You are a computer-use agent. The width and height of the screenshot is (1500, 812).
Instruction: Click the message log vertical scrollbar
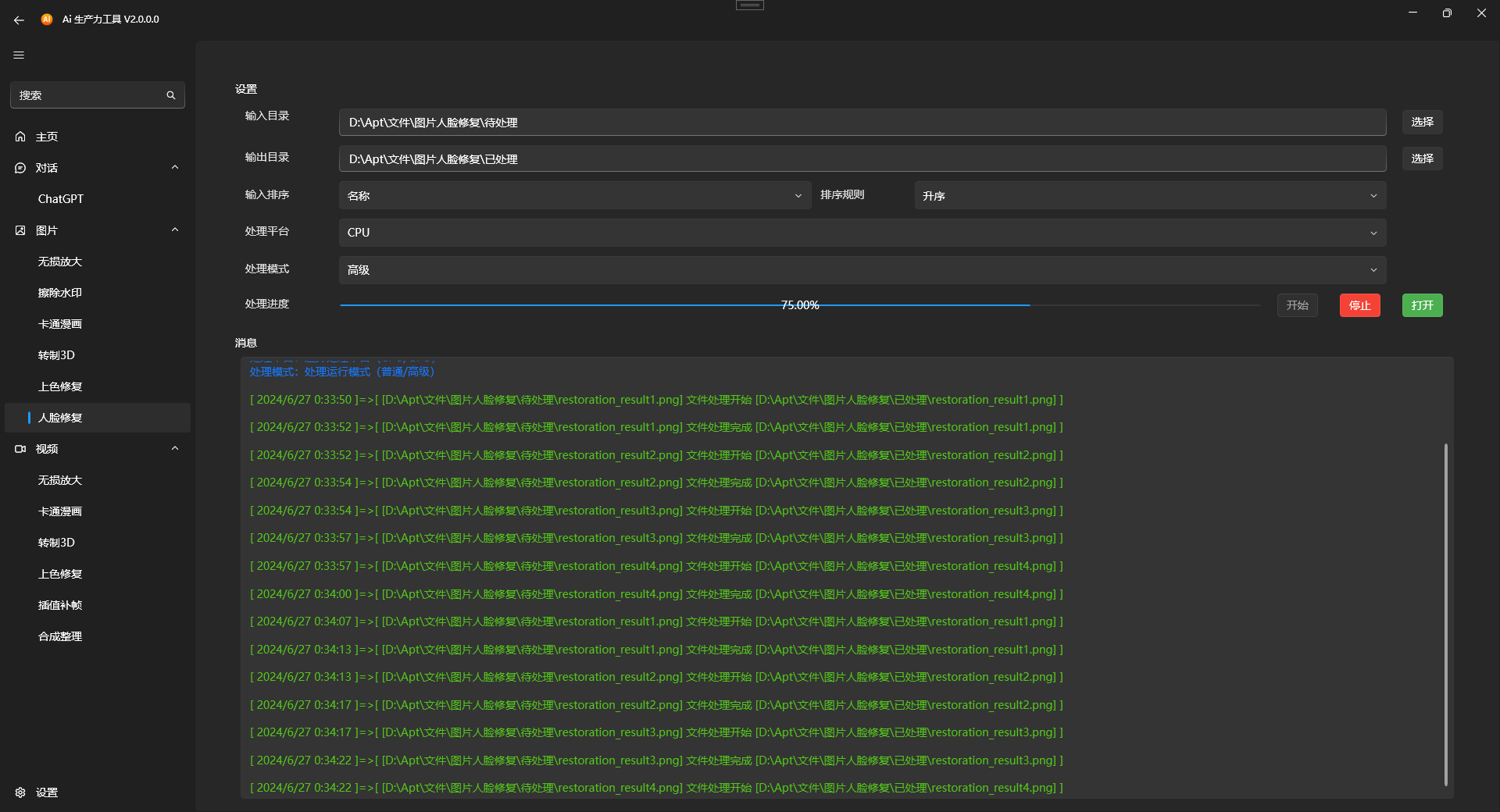[x=1446, y=614]
